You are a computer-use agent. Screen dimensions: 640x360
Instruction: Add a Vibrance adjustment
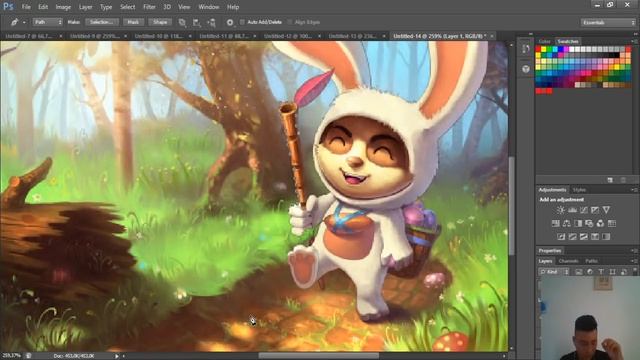point(607,210)
